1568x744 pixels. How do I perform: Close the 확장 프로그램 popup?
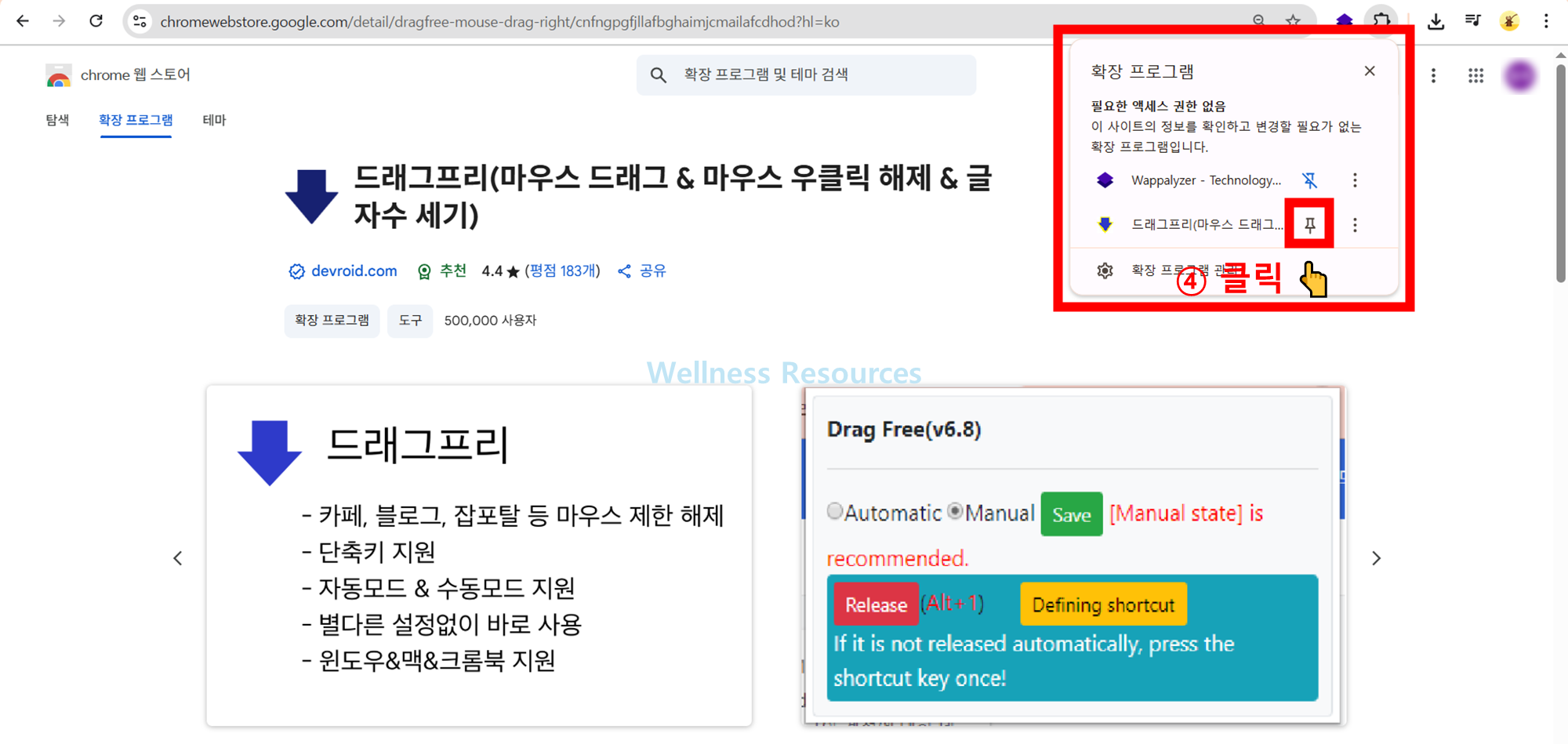point(1370,71)
